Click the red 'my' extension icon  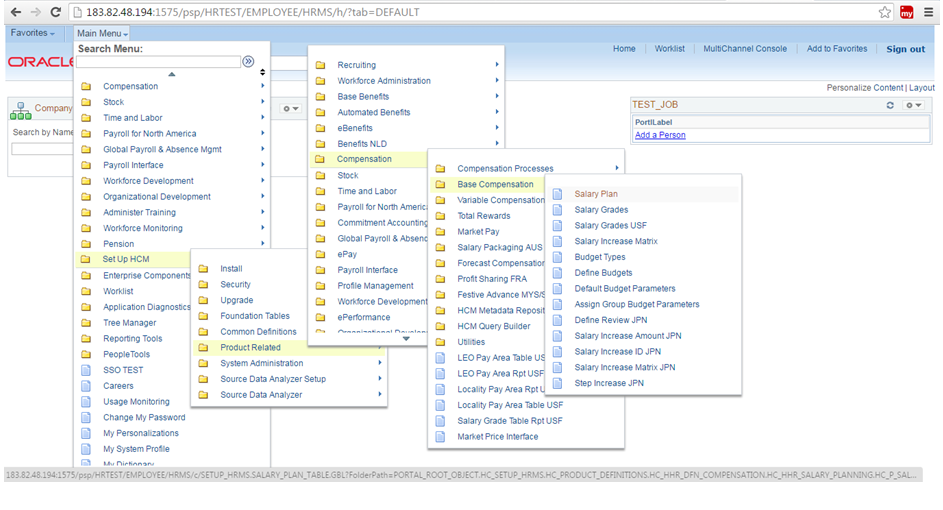907,12
